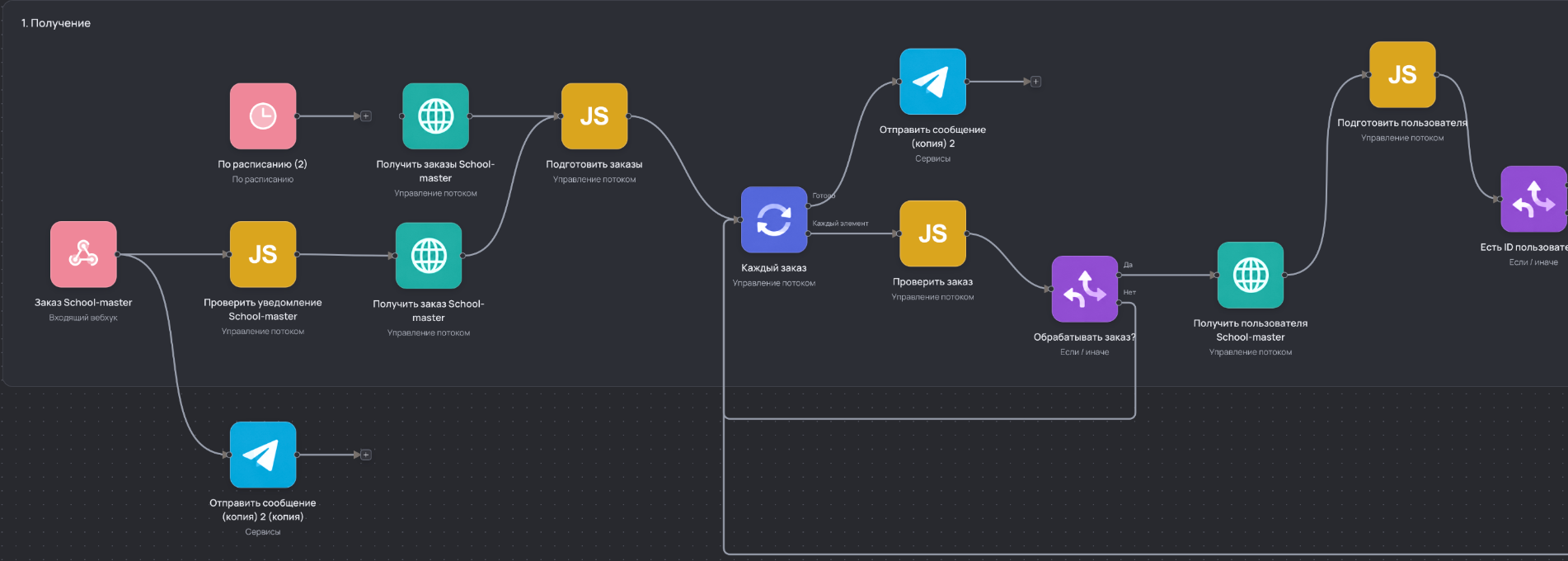The width and height of the screenshot is (1568, 561).
Task: Select the 'Получить пользователя School-master' globe node icon
Action: (x=1251, y=275)
